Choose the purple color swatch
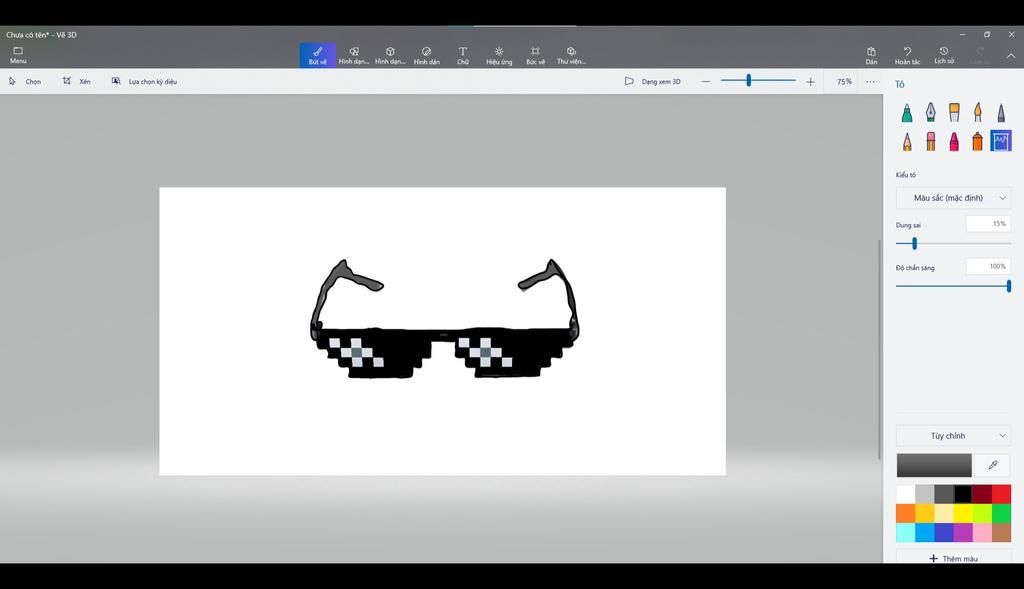This screenshot has height=589, width=1024. pos(963,533)
